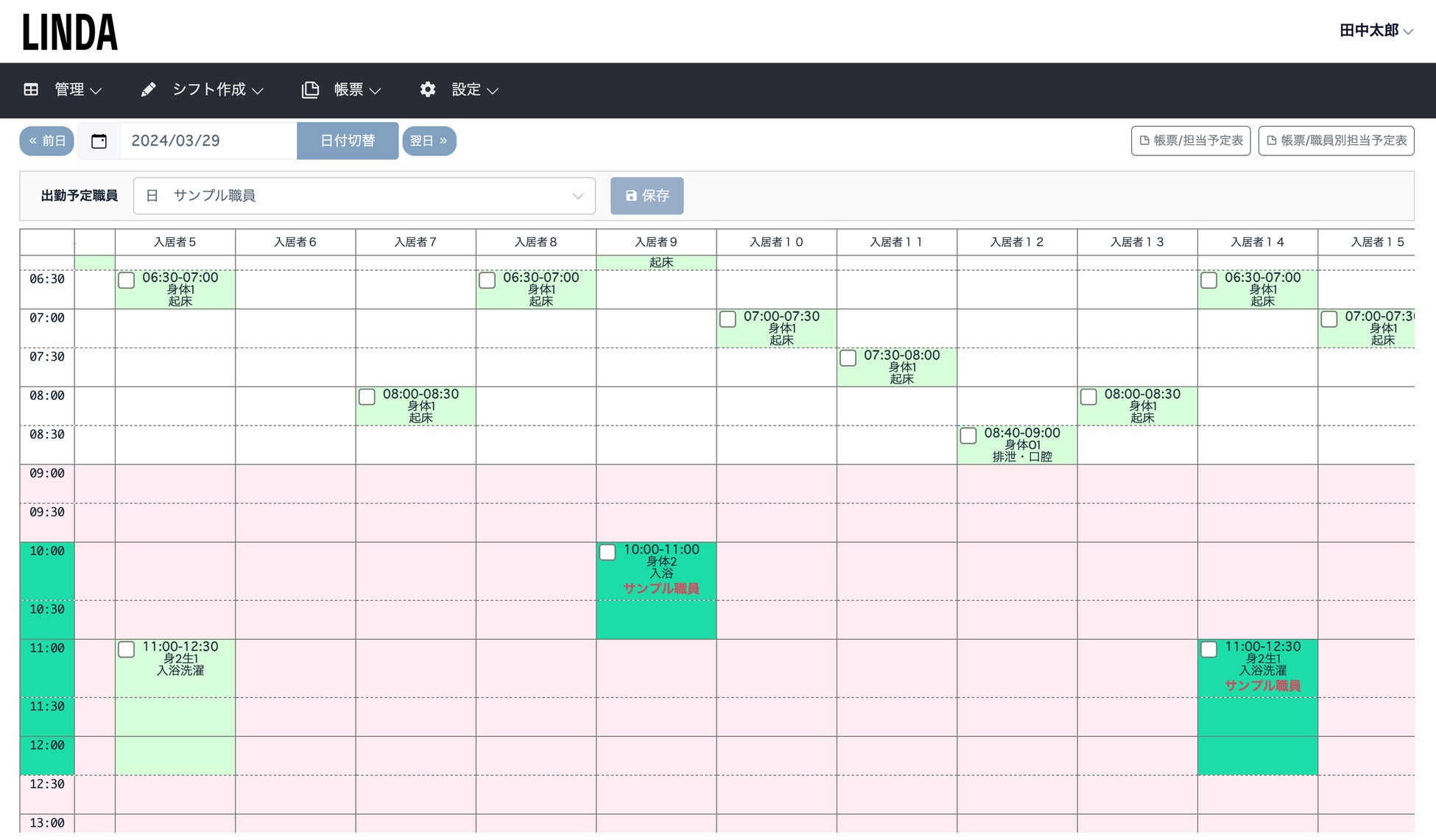This screenshot has width=1436, height=840.
Task: Open the シフト作成 menu
Action: coord(209,90)
